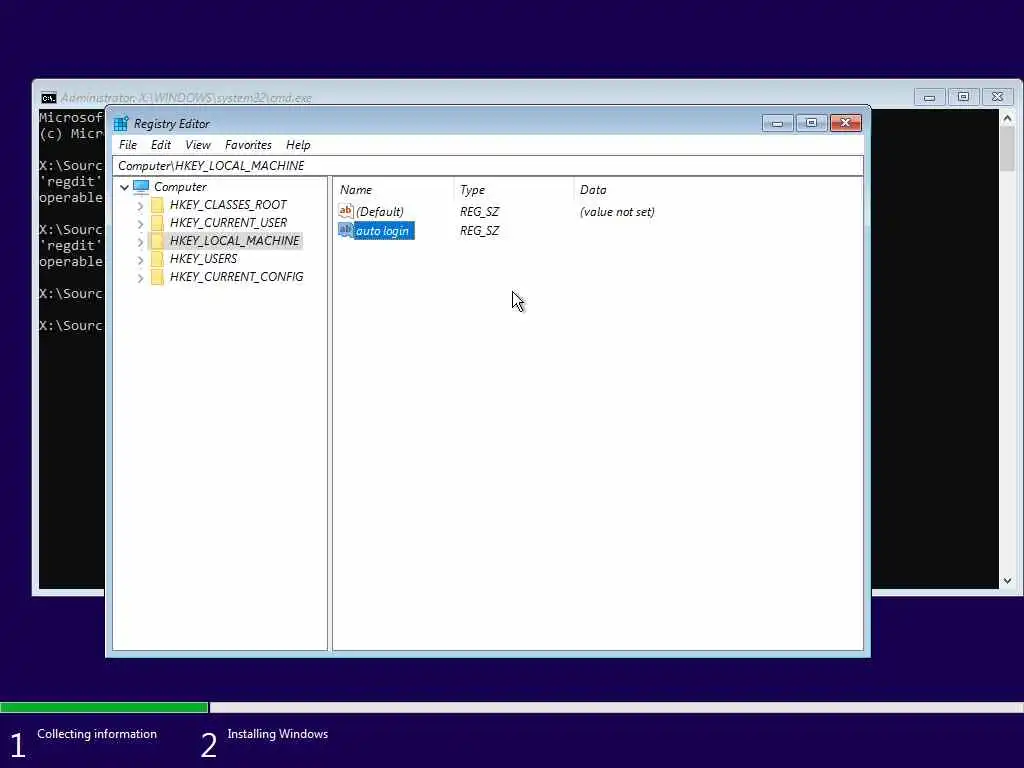Maximize the cmd.exe window
The width and height of the screenshot is (1024, 768).
click(963, 97)
